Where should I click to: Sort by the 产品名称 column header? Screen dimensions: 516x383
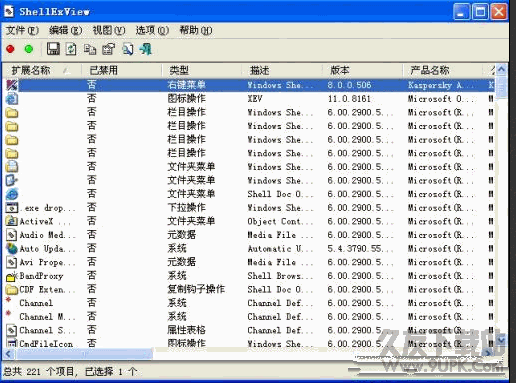pyautogui.click(x=442, y=70)
